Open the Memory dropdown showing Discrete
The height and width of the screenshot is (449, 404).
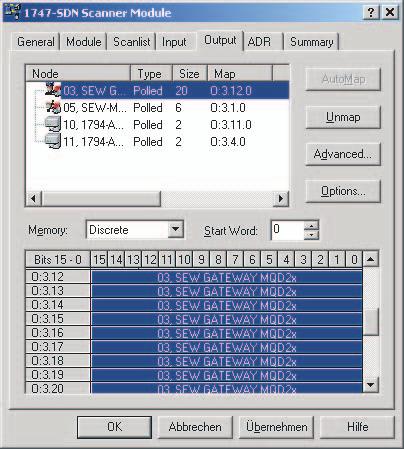pyautogui.click(x=175, y=230)
